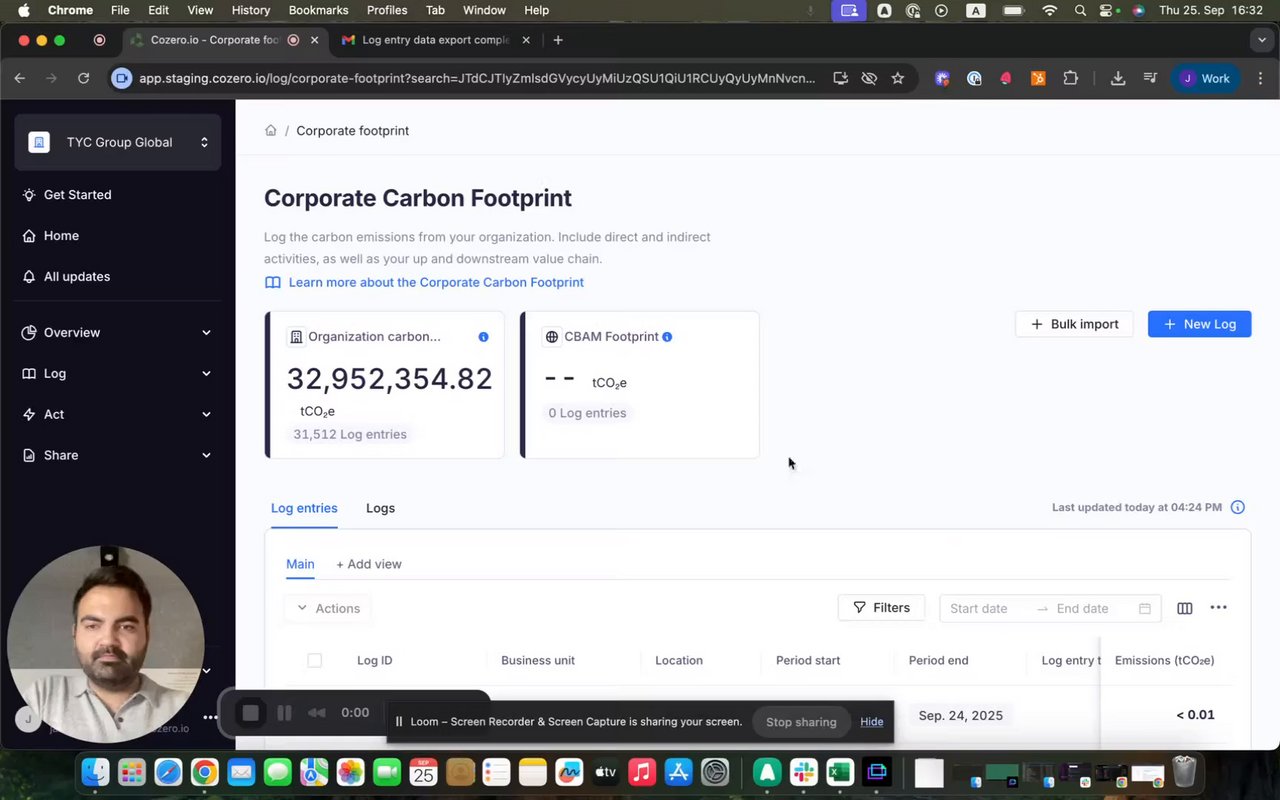
Task: Click the Period start column header
Action: coord(808,660)
